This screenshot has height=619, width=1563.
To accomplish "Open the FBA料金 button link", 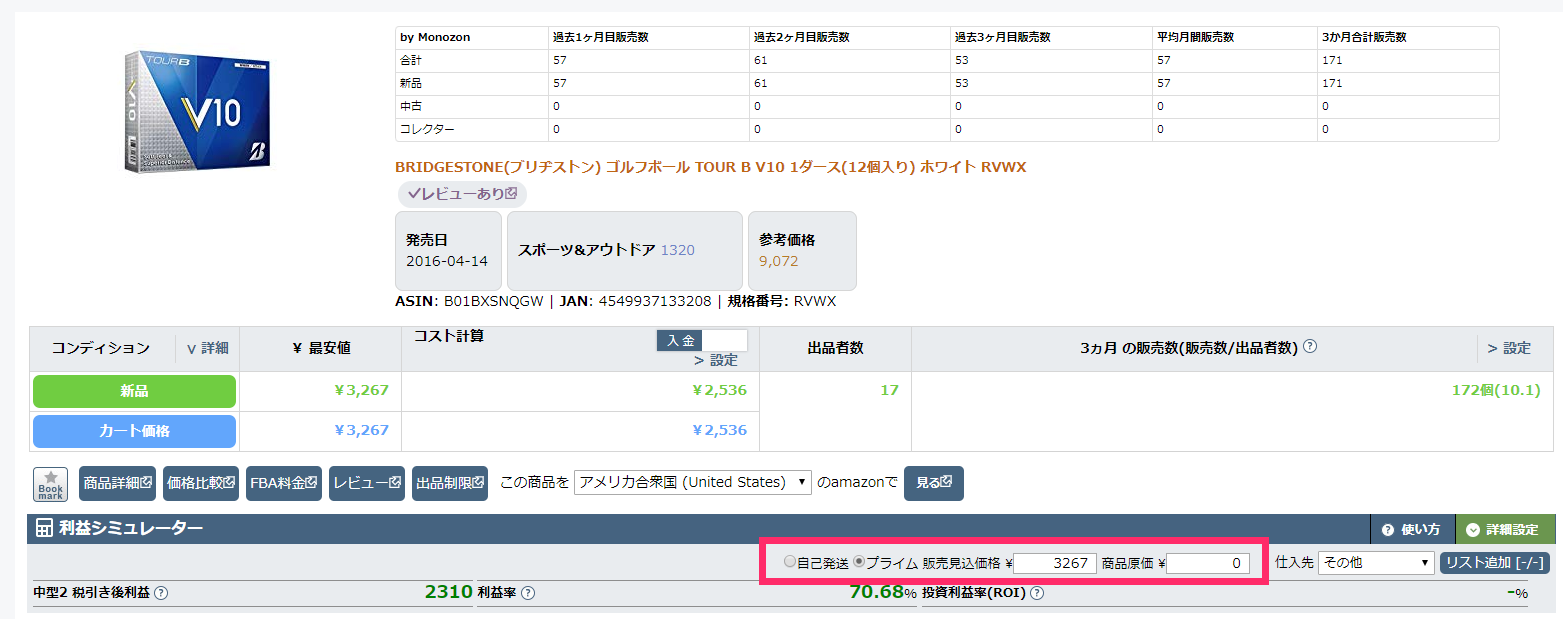I will coord(283,483).
